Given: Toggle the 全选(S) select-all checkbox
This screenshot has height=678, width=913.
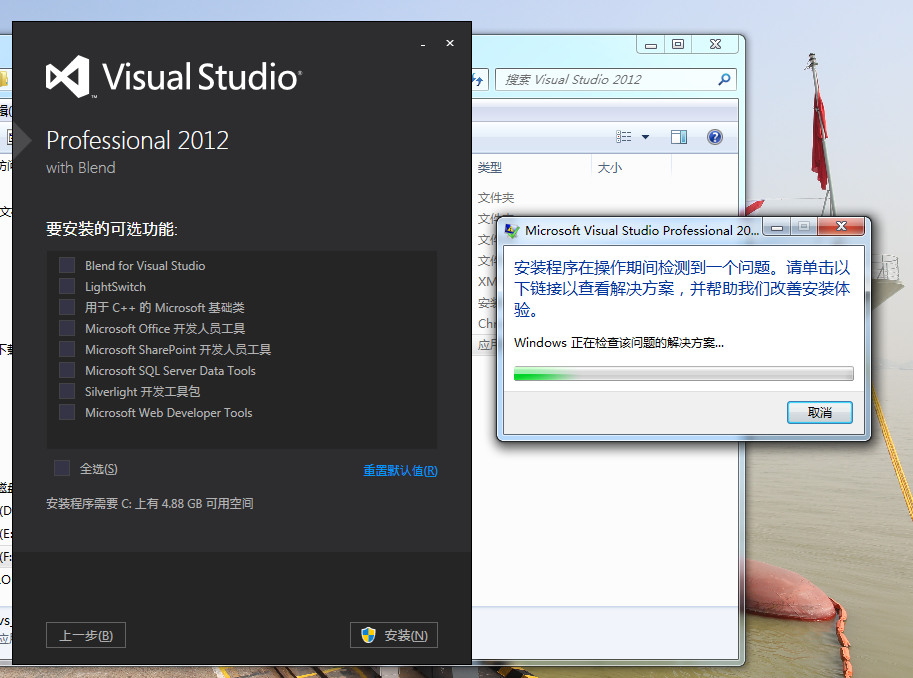Looking at the screenshot, I should pos(62,468).
